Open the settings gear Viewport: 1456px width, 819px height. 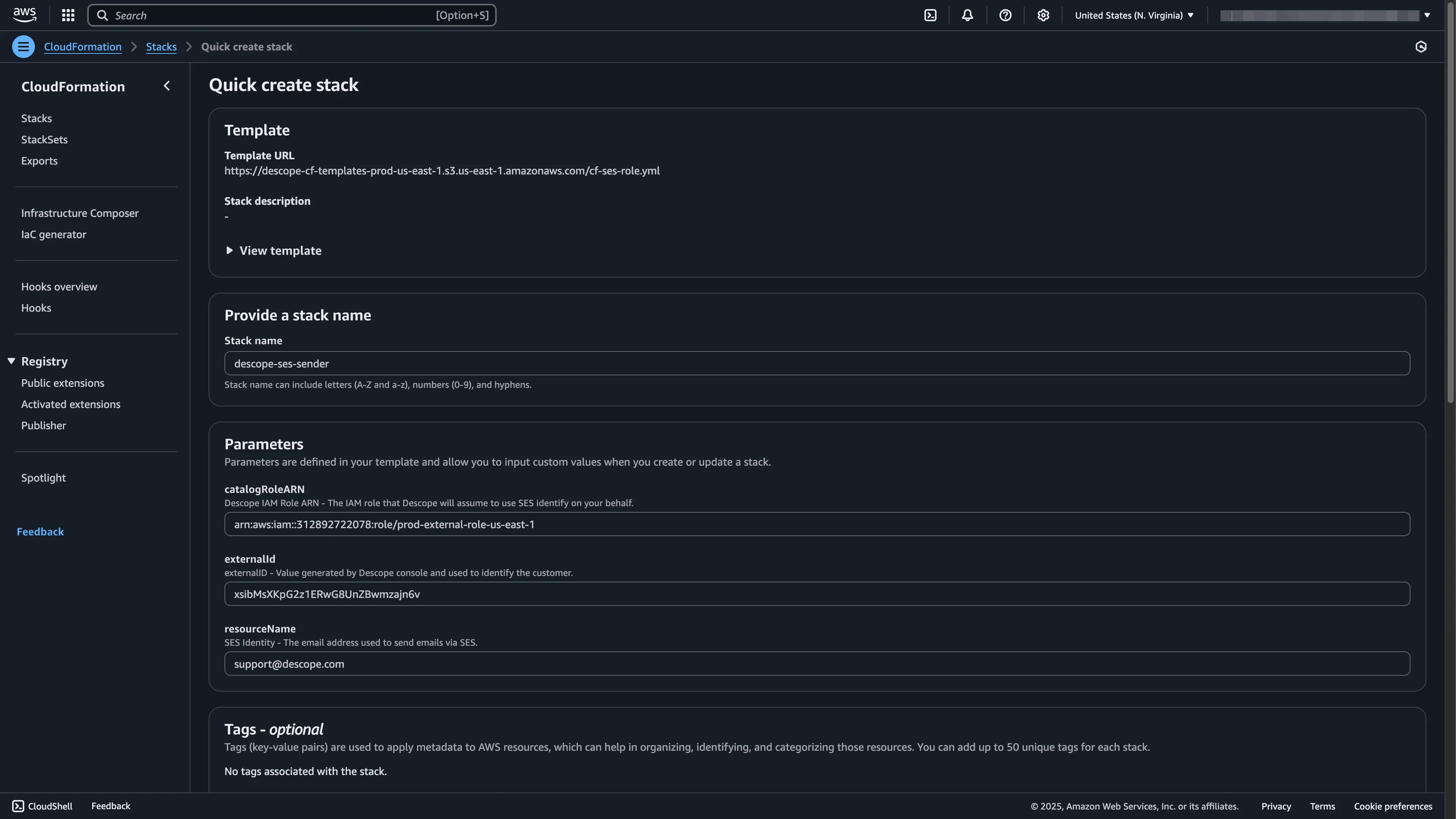[1043, 15]
